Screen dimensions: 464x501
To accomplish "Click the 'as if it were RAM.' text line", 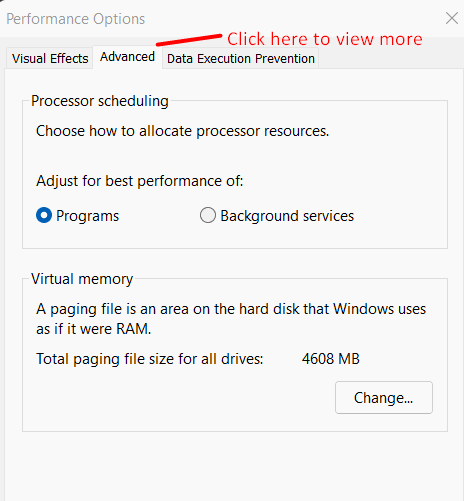I will point(93,329).
